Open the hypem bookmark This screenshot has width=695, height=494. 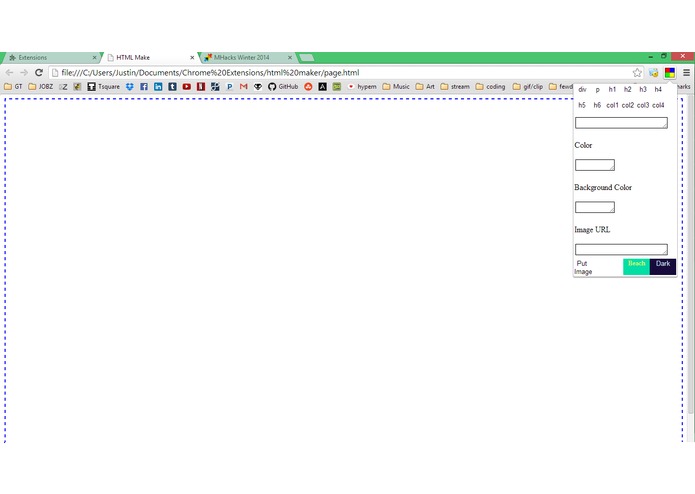(x=362, y=86)
